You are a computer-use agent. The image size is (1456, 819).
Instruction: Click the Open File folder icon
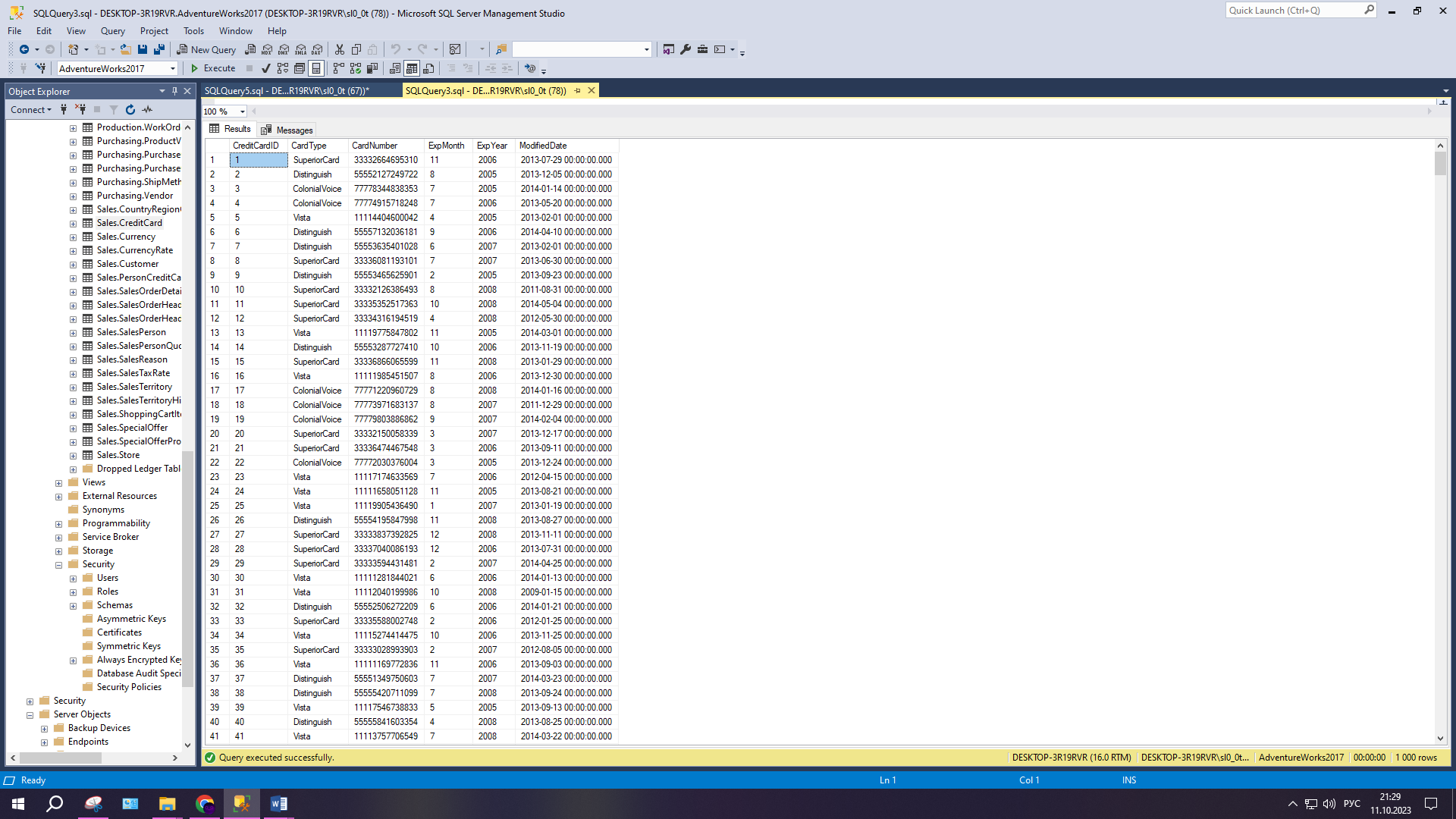[x=126, y=49]
